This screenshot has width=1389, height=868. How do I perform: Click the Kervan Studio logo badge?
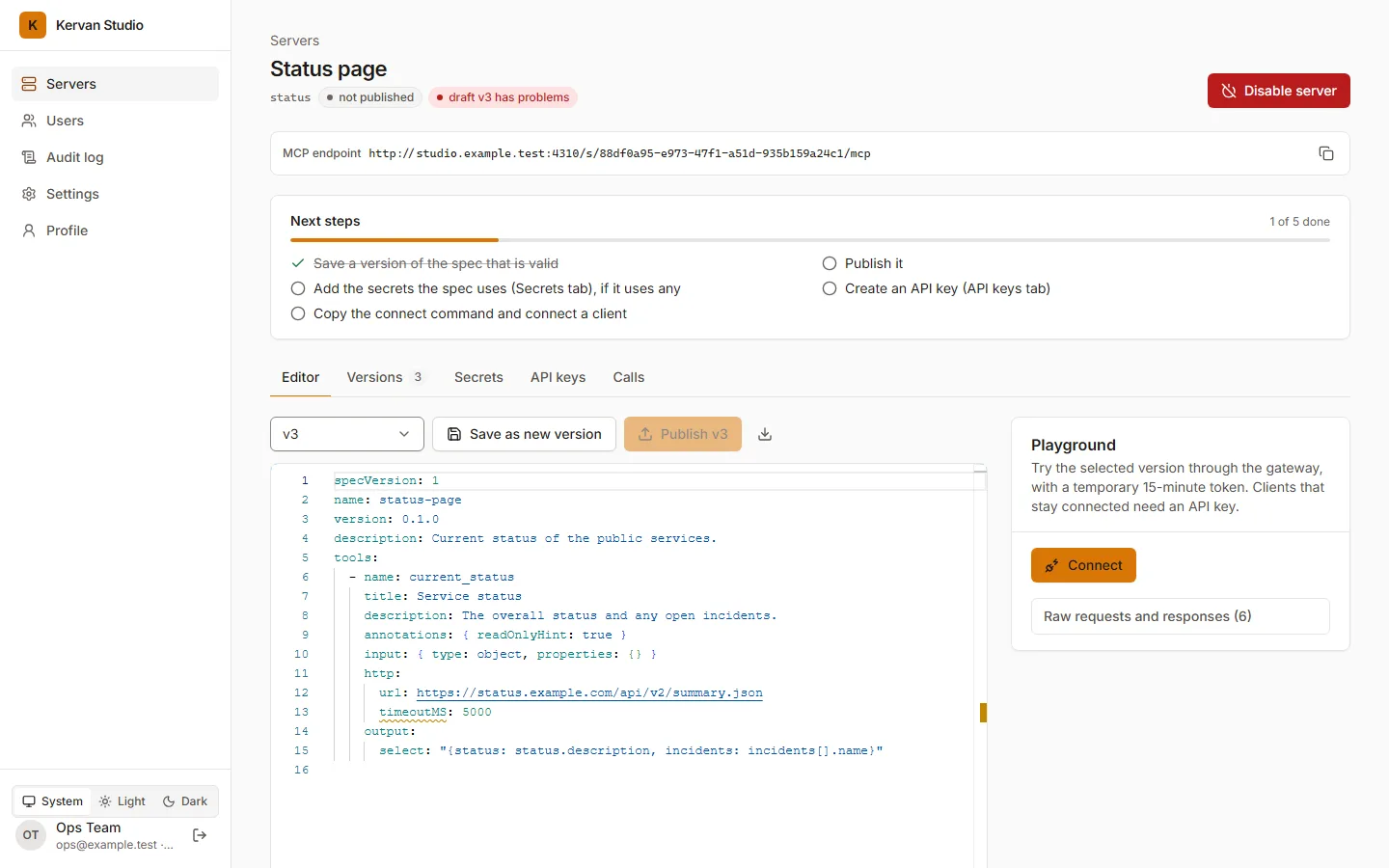tap(33, 25)
